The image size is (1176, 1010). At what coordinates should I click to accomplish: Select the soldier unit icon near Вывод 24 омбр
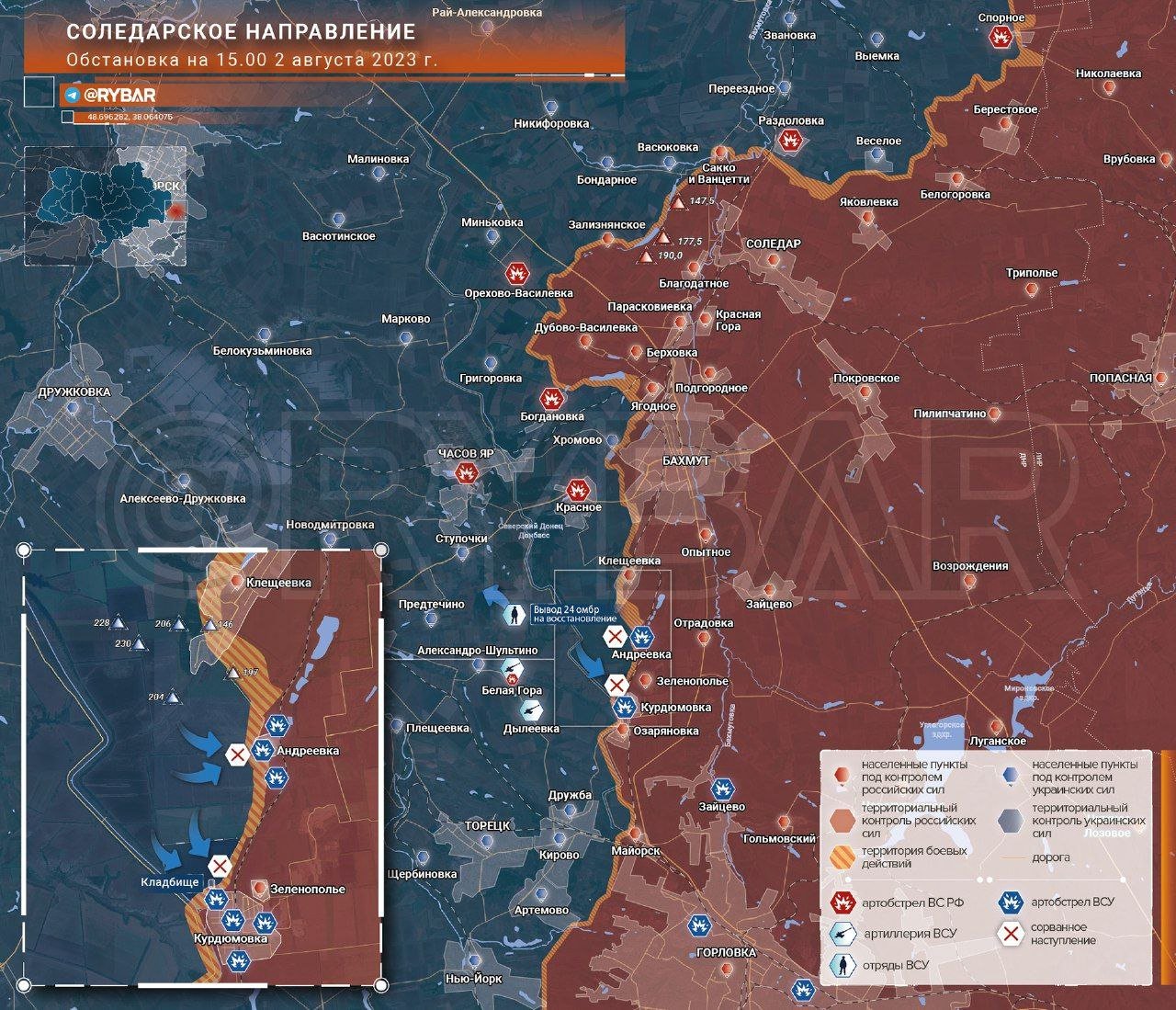click(516, 613)
